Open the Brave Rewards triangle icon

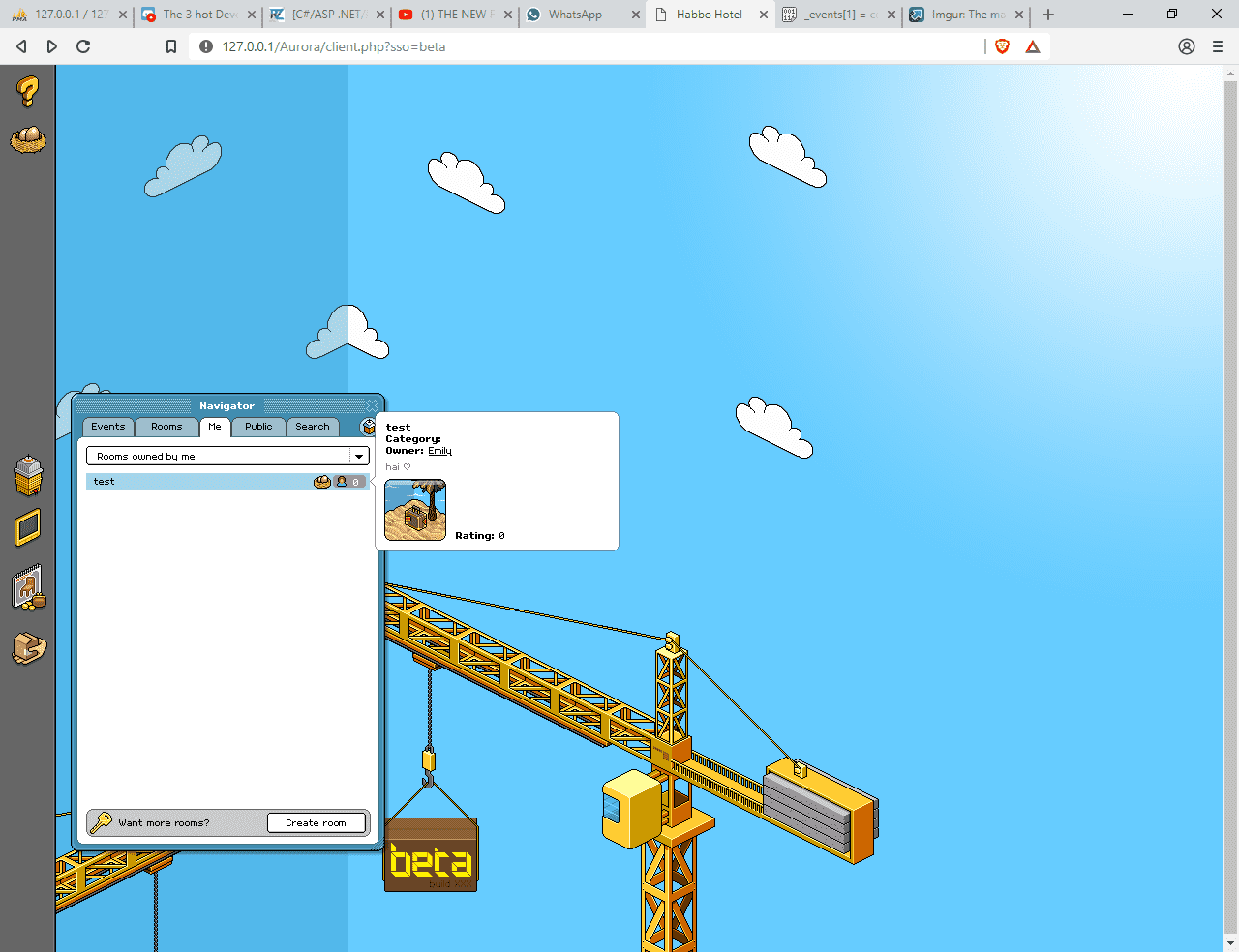tap(1033, 46)
